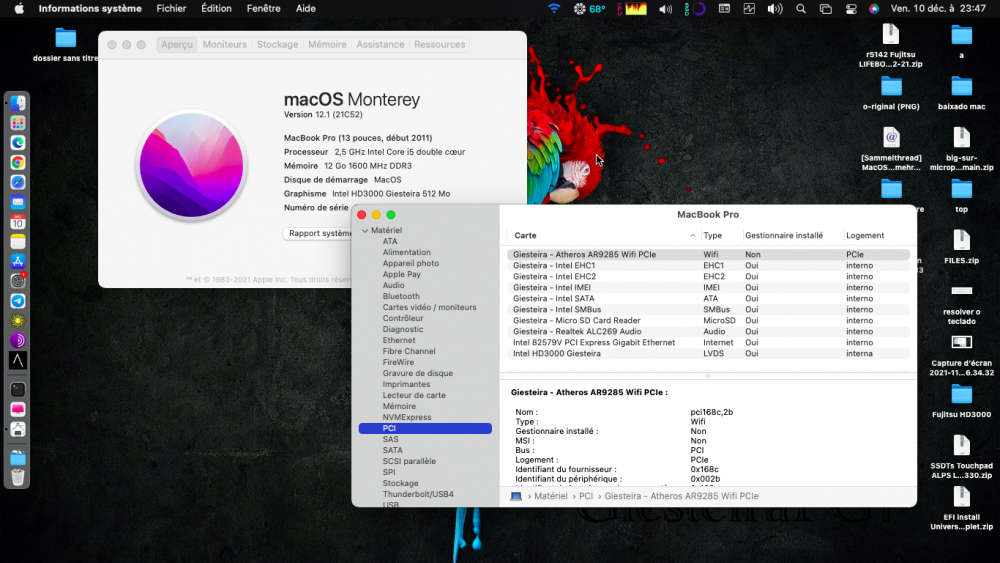Image resolution: width=1000 pixels, height=563 pixels.
Task: Open the Mail app in the Dock
Action: click(x=18, y=201)
